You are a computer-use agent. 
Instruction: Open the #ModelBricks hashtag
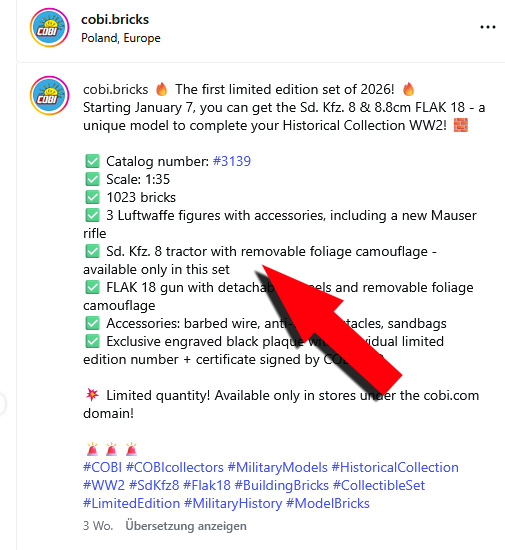328,504
